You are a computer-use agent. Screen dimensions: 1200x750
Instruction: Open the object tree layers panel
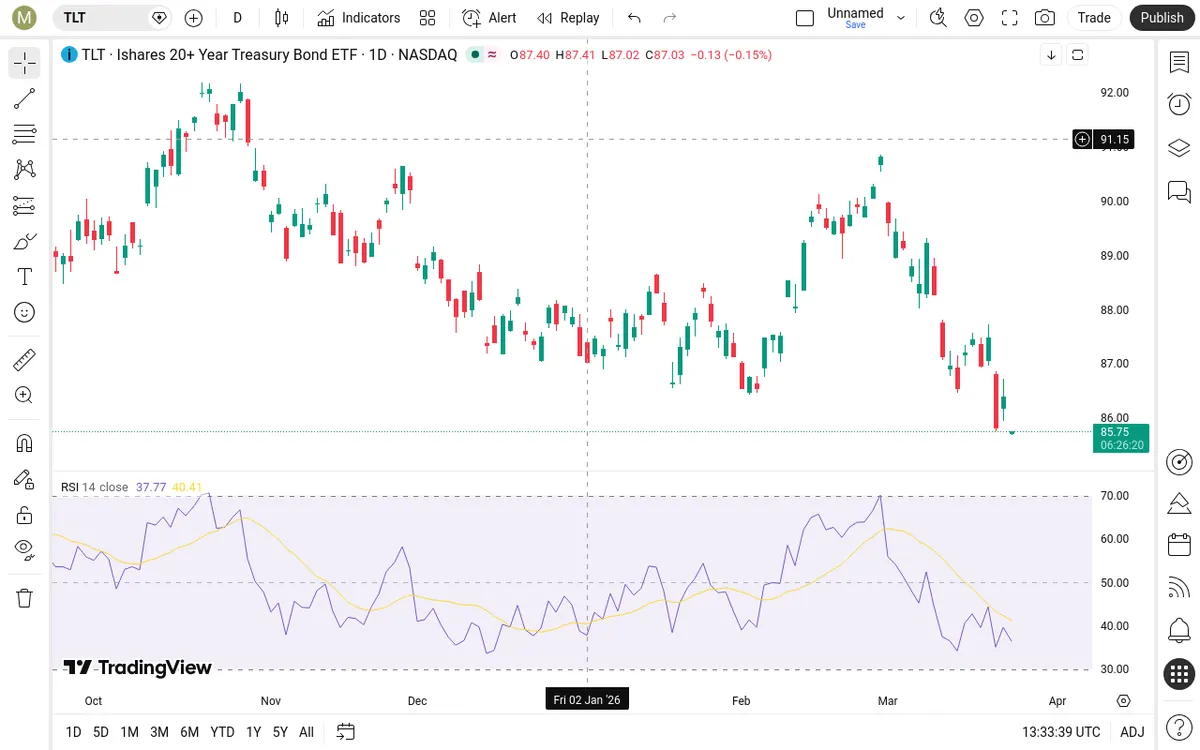[x=1179, y=148]
